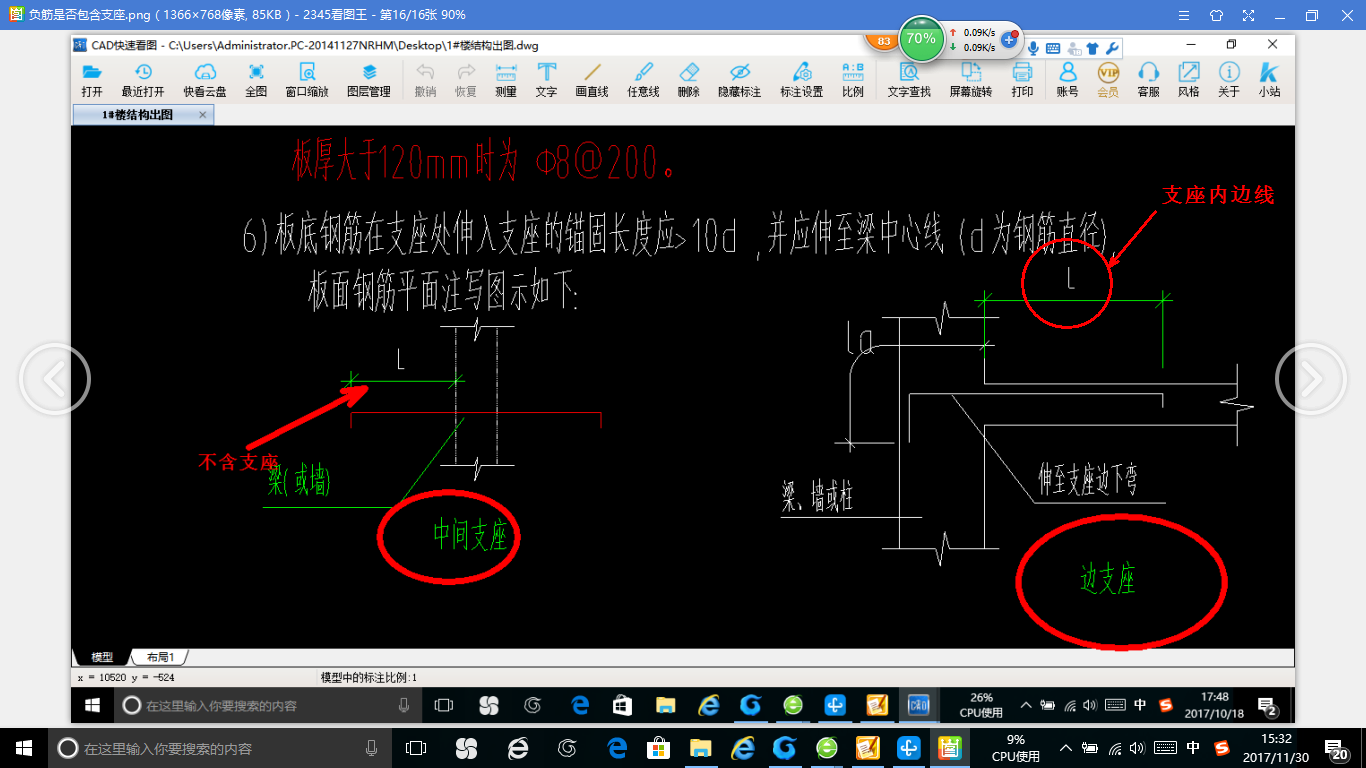Toggle 隐藏标注 to hide annotations
The height and width of the screenshot is (768, 1366).
coord(740,80)
